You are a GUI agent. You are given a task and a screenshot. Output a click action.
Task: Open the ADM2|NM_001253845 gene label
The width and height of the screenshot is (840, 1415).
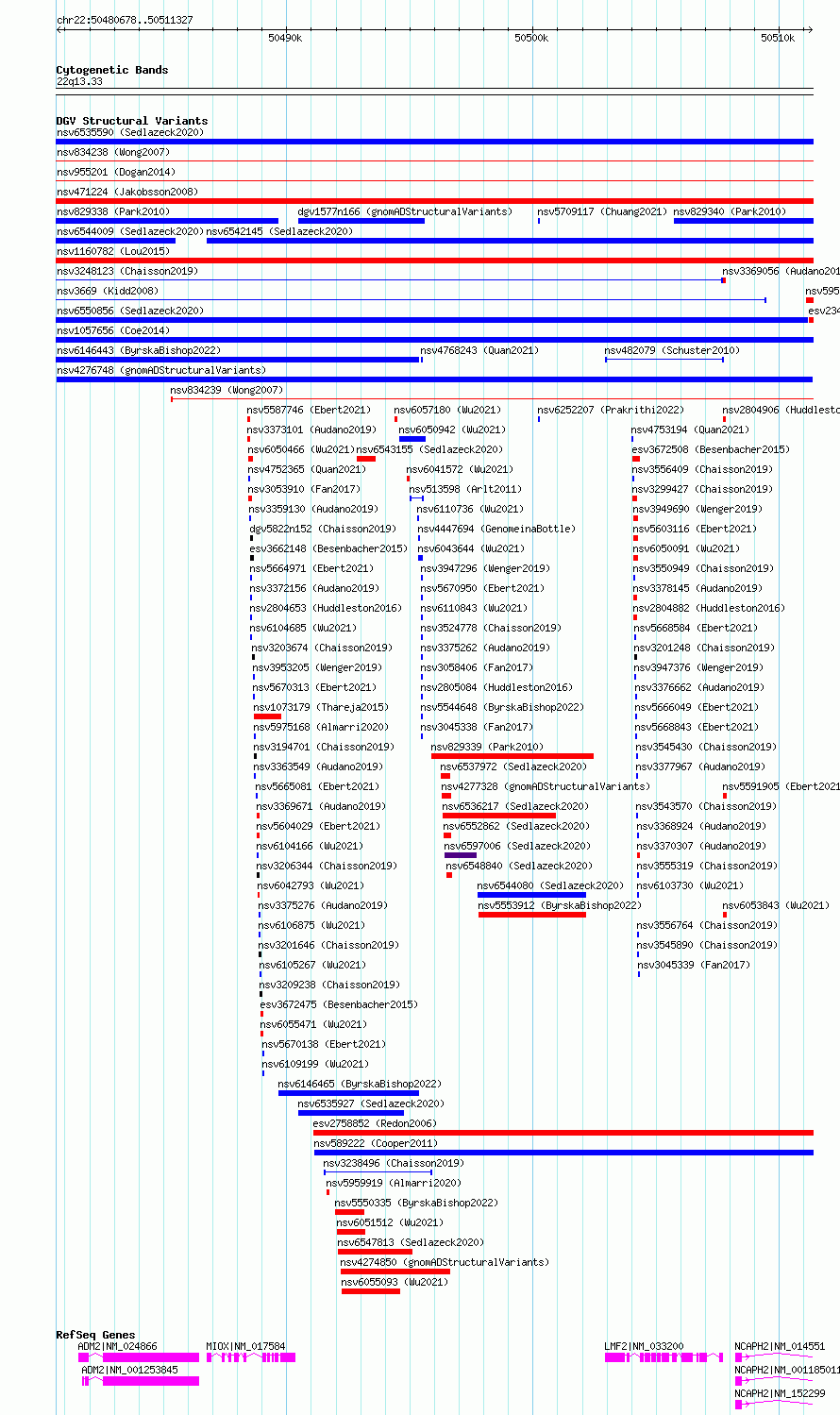(x=129, y=1370)
